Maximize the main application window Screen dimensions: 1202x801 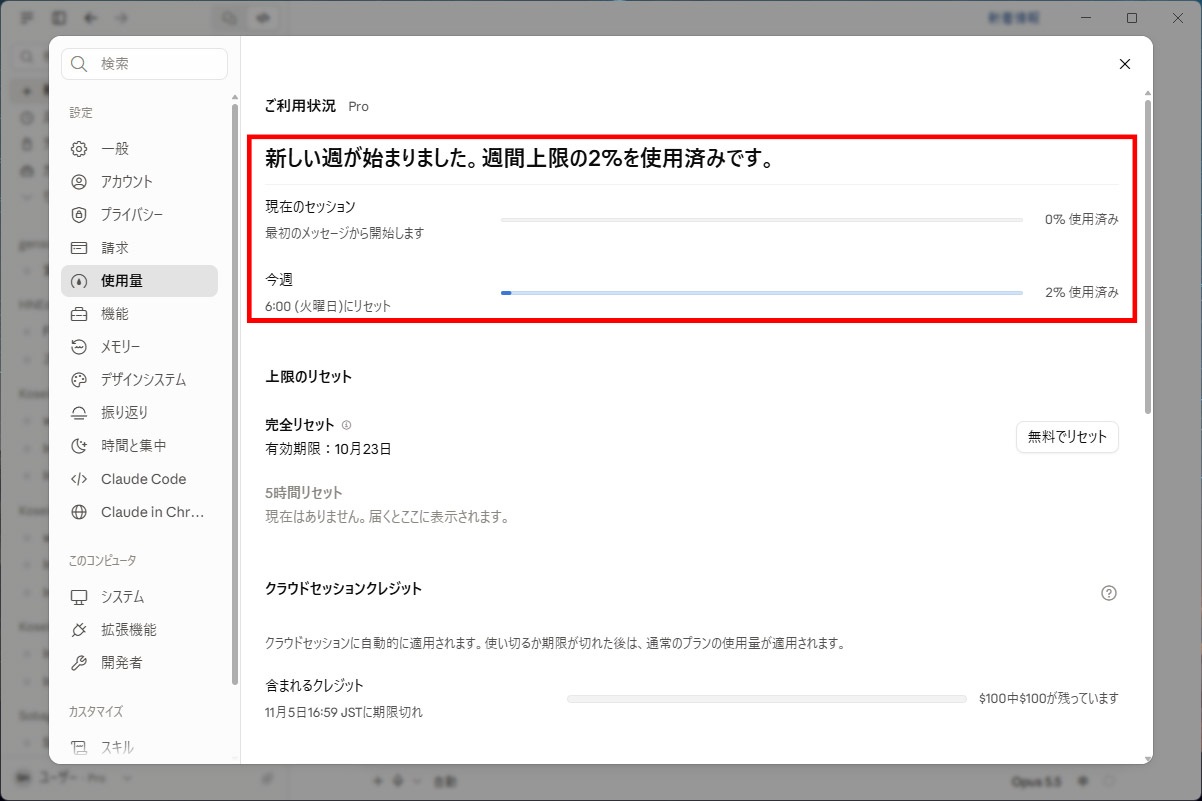(x=1132, y=18)
